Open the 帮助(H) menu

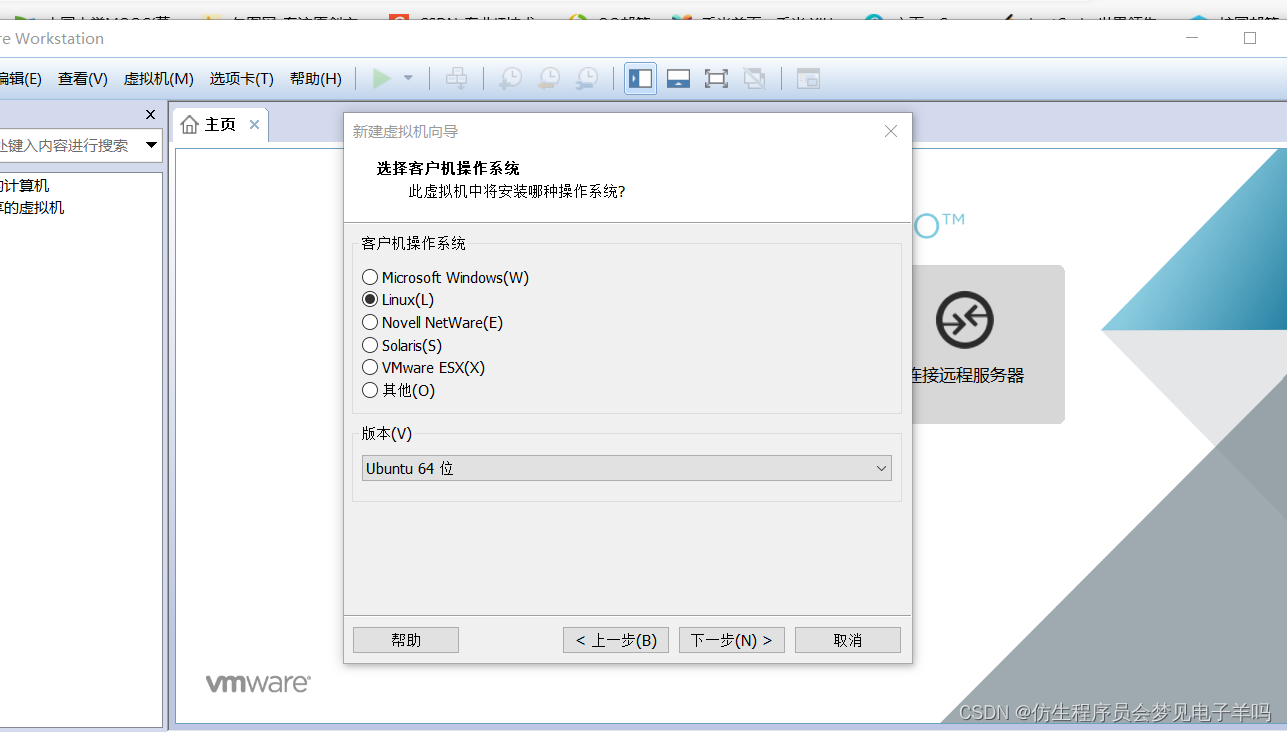[315, 78]
